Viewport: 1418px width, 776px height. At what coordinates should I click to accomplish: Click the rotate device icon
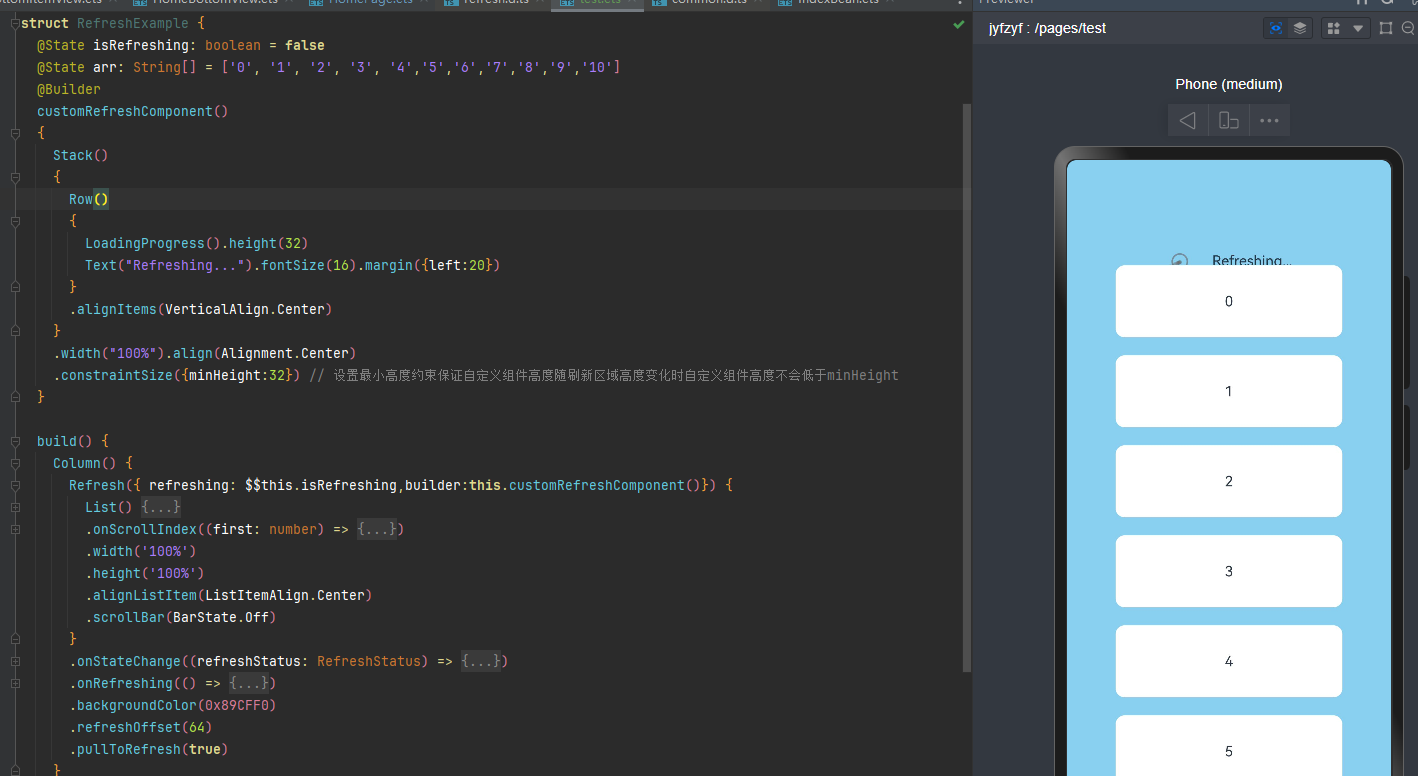[1229, 120]
